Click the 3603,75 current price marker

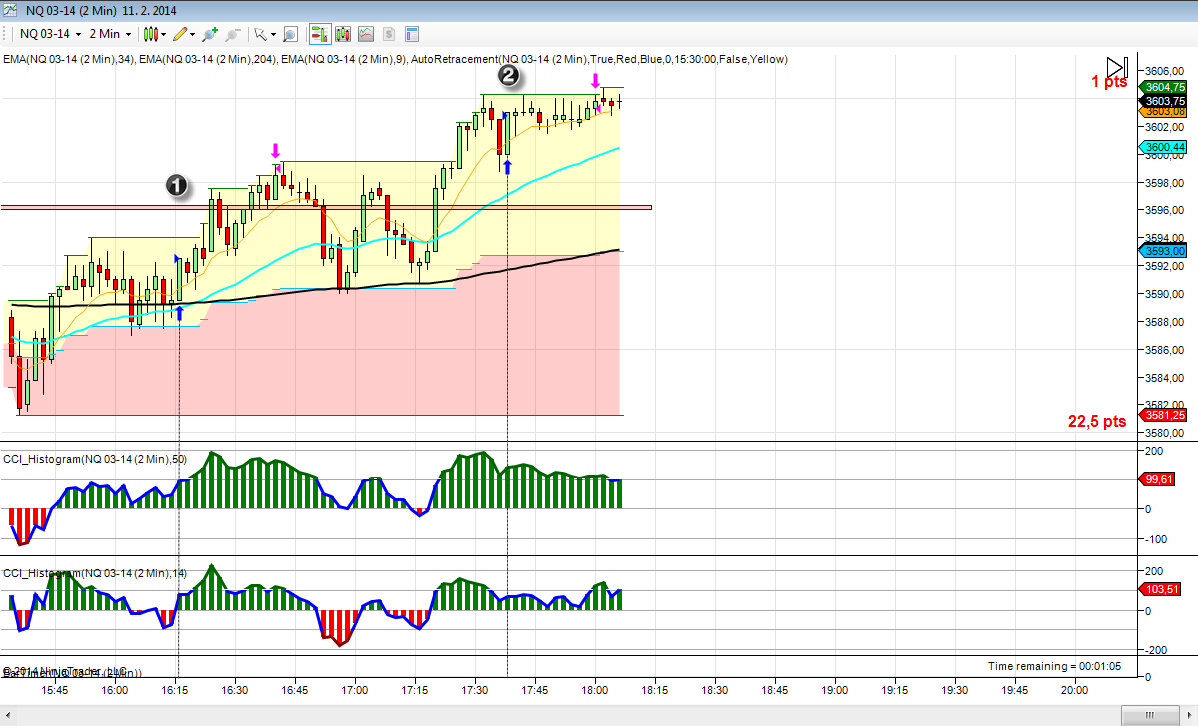[x=1164, y=101]
